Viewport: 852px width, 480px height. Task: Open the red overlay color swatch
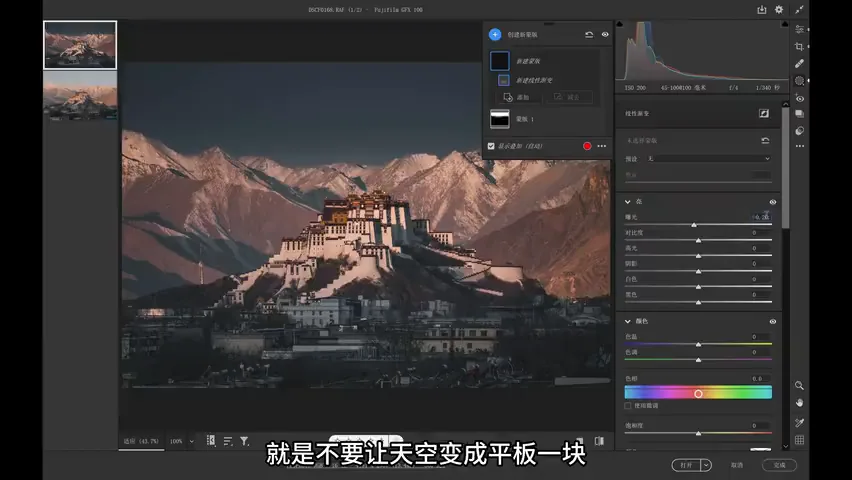pyautogui.click(x=587, y=146)
